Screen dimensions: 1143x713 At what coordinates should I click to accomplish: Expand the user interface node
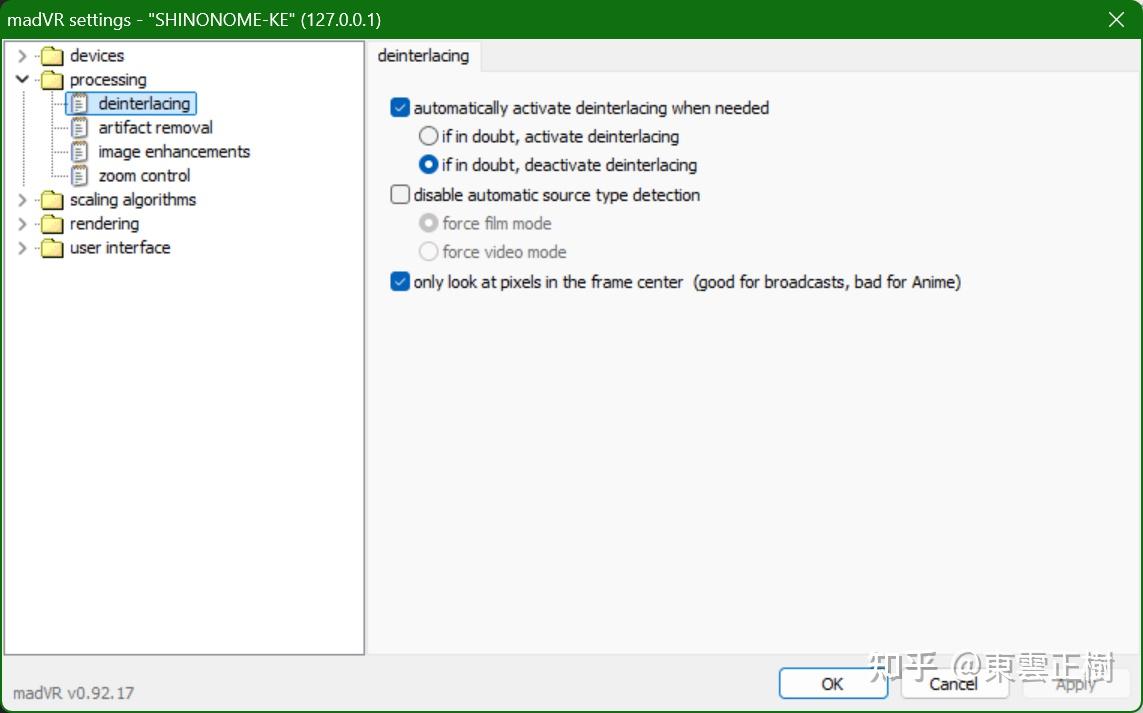pyautogui.click(x=22, y=248)
